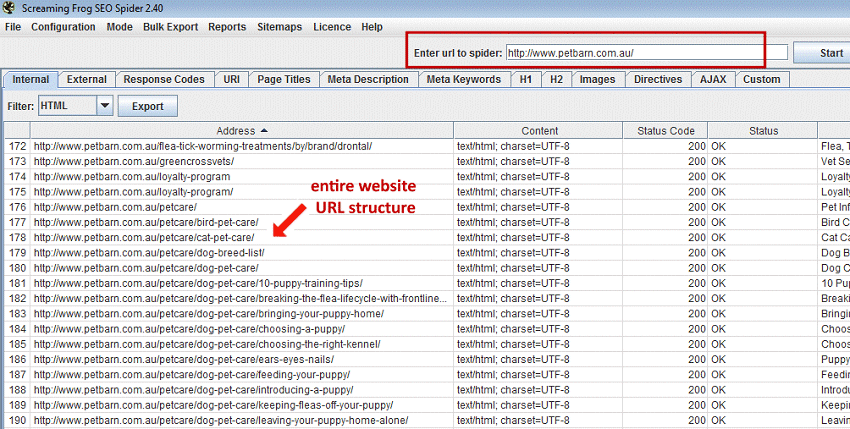
Task: Switch to the URI tab
Action: pyautogui.click(x=231, y=79)
